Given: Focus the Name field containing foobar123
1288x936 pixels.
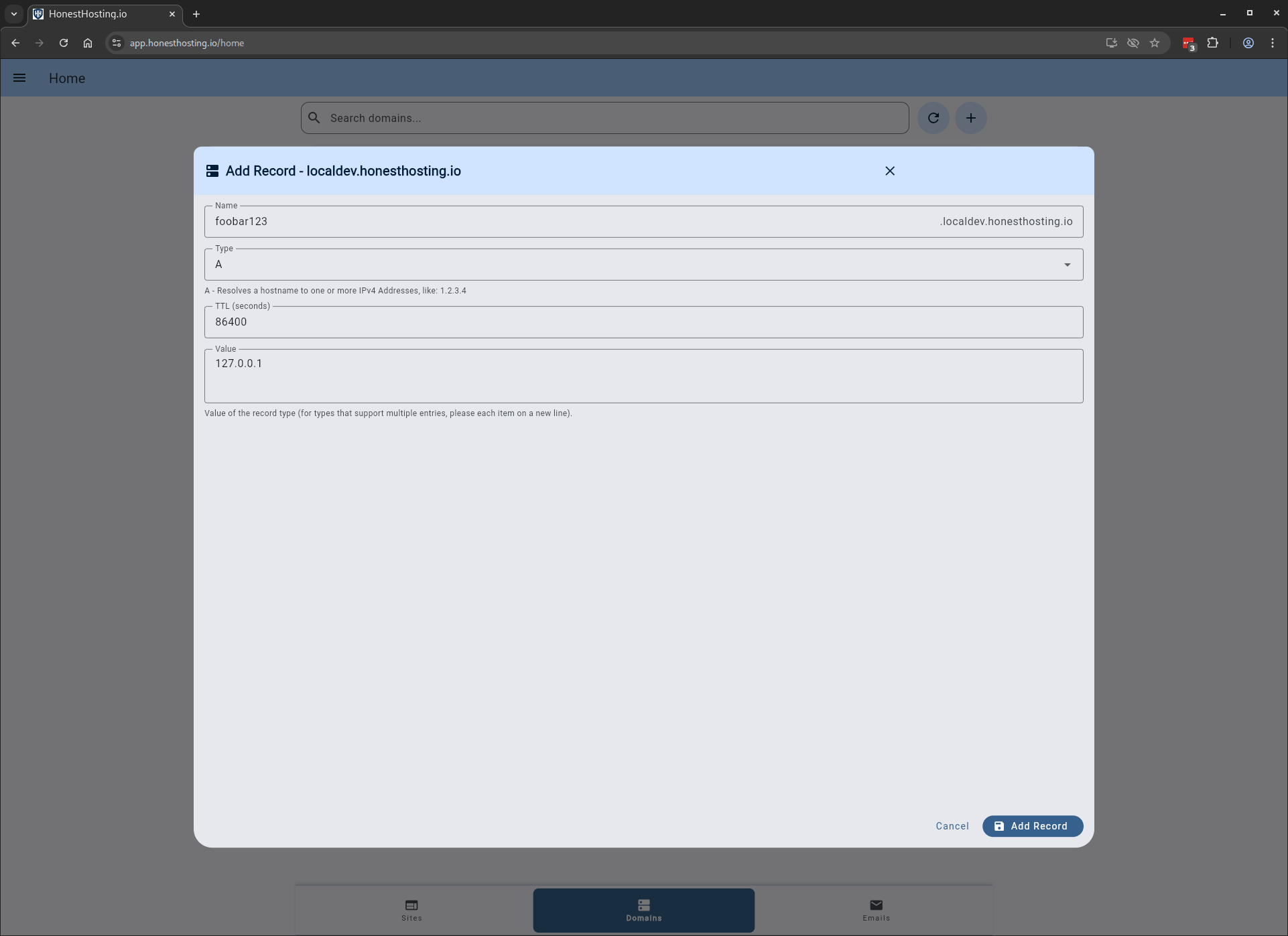Looking at the screenshot, I should tap(570, 222).
